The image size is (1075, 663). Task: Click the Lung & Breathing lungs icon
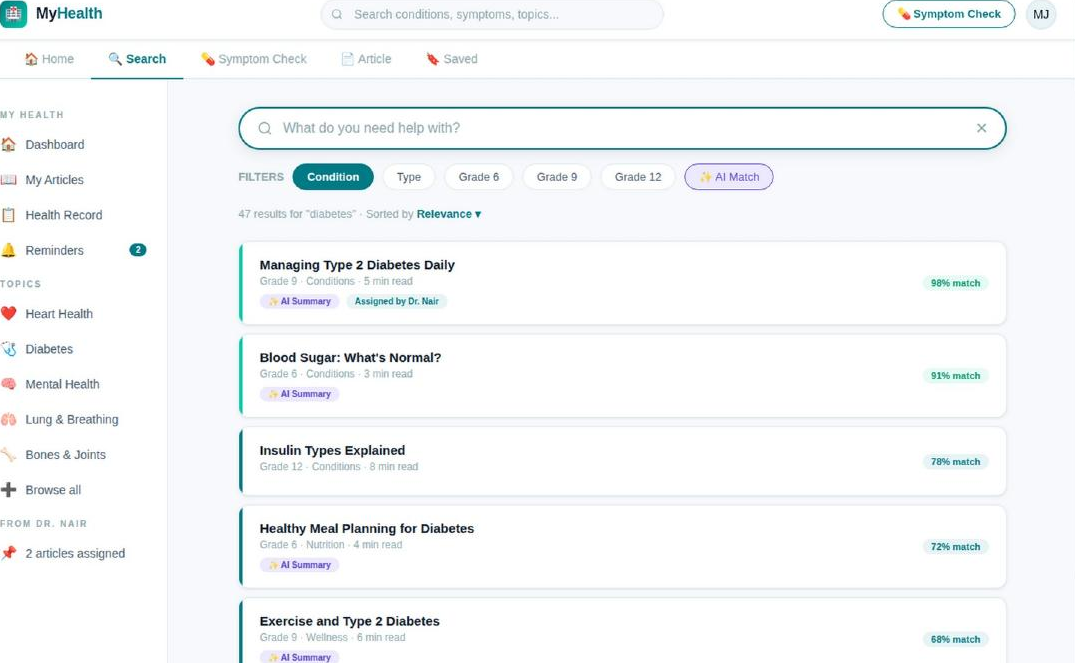[8, 420]
